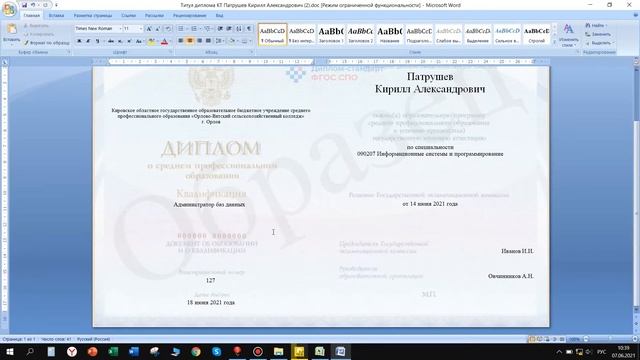Open numbered list style dropdown

click(x=200, y=29)
